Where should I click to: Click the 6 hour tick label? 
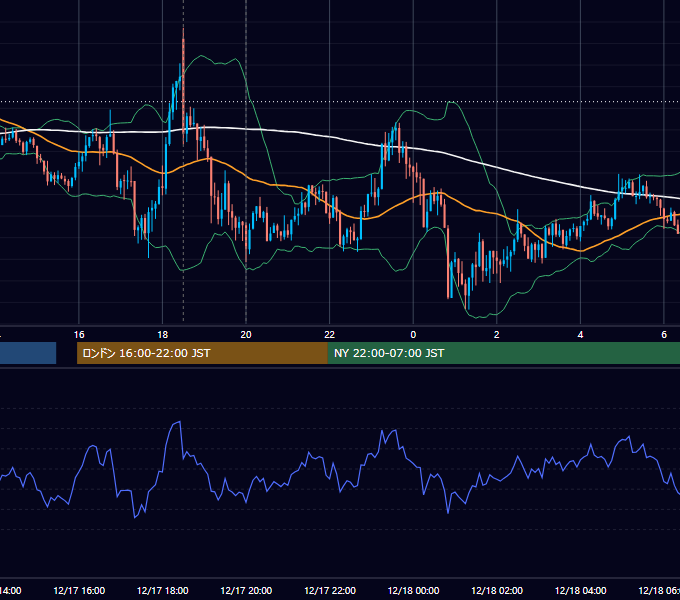(664, 335)
